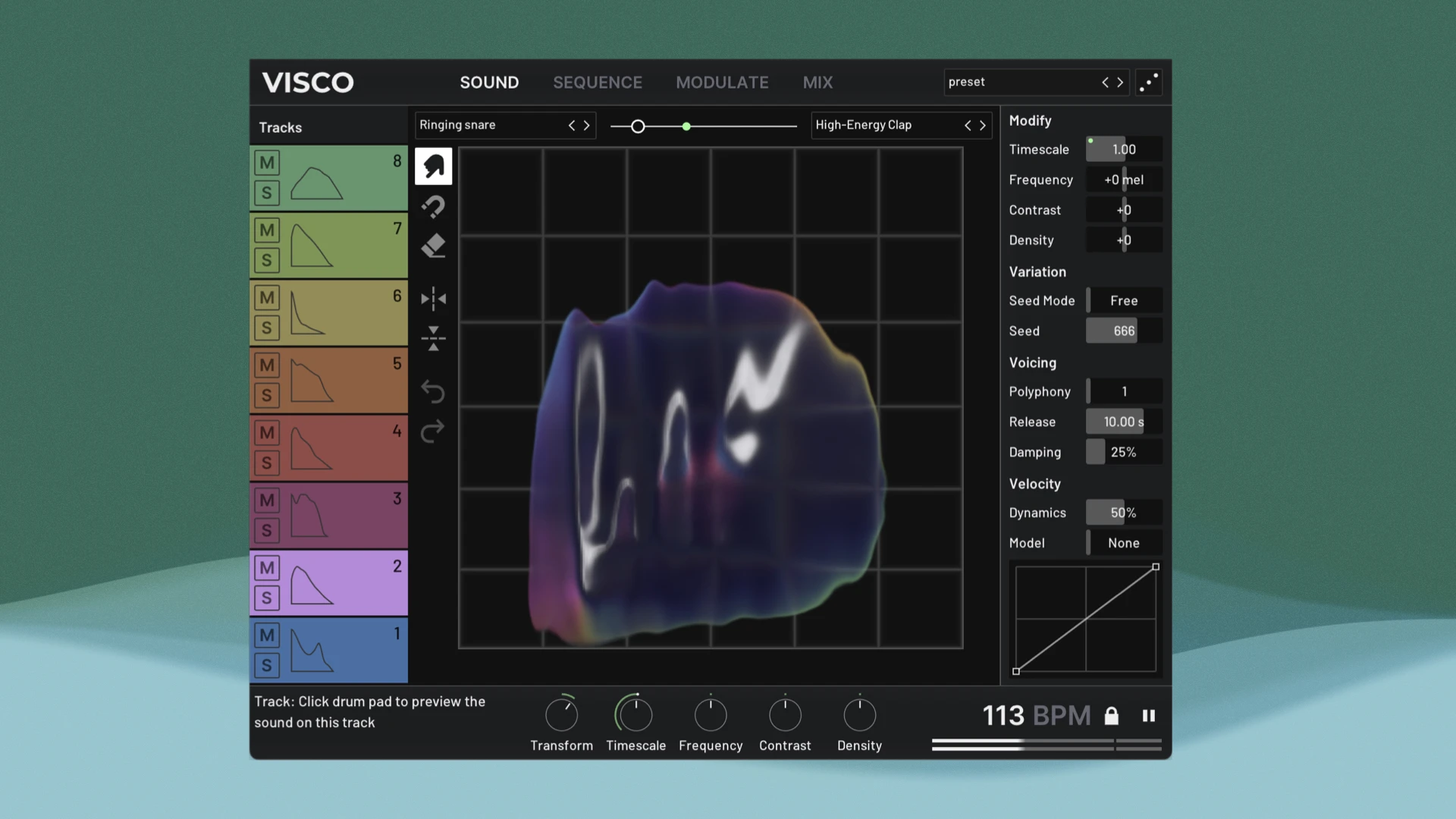Click the randomize dots icon beside preset

(x=1148, y=82)
